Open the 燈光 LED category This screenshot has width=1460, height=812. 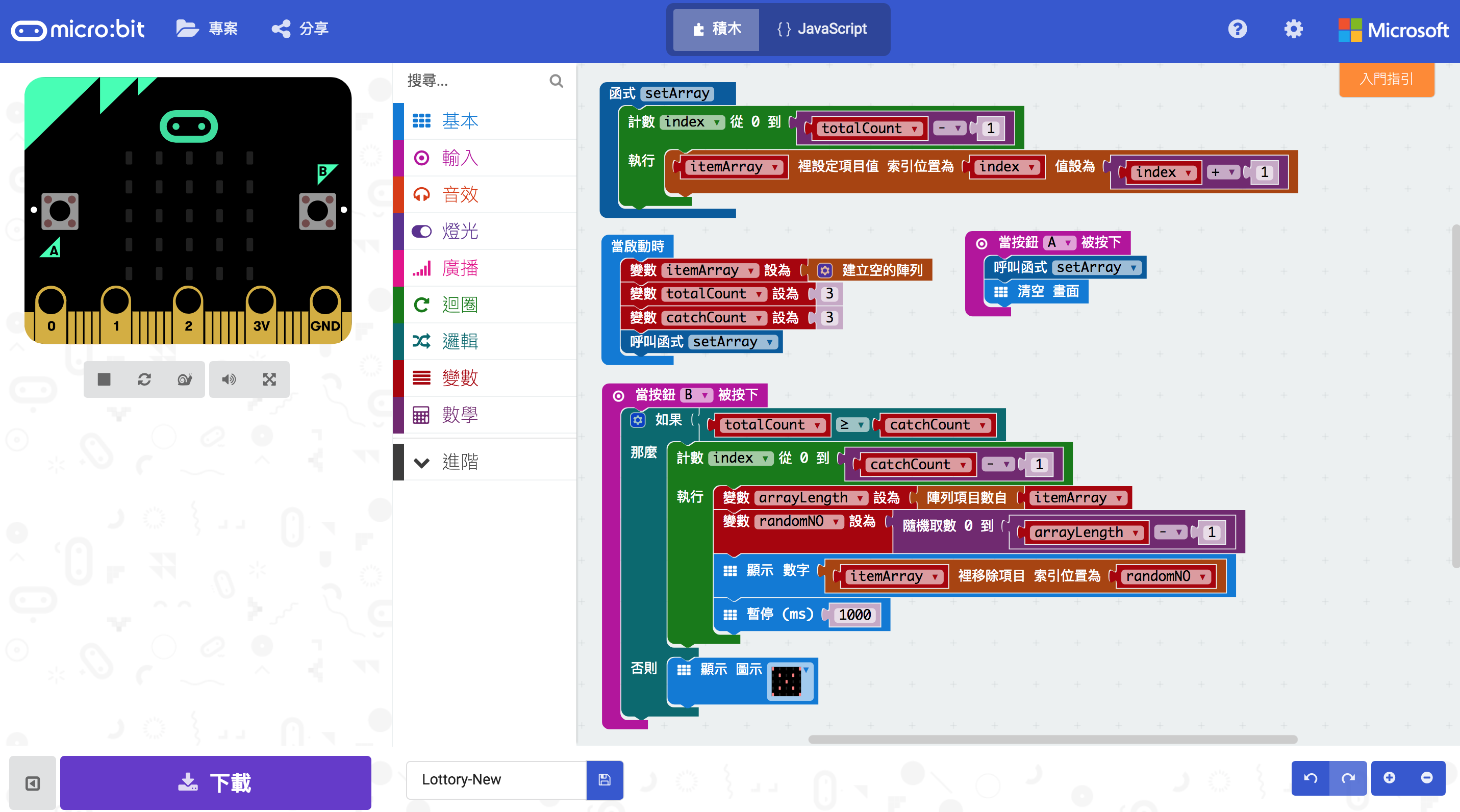[485, 231]
